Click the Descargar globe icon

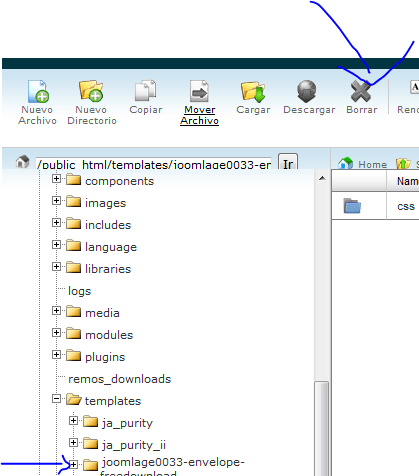coord(307,91)
